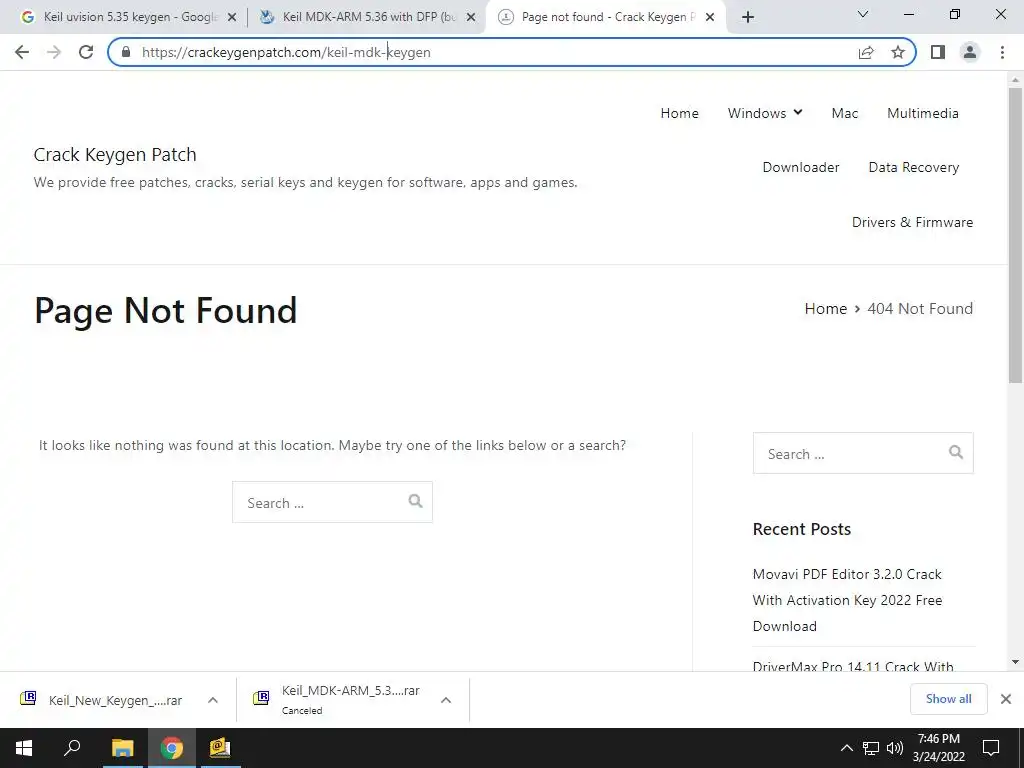Click the scrollbar down arrow
The width and height of the screenshot is (1024, 768).
1016,662
